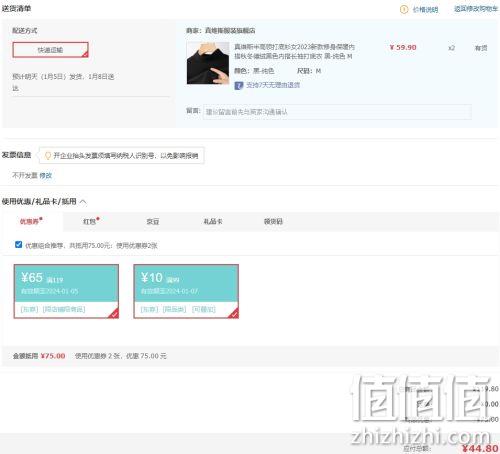The image size is (500, 454).
Task: Select the express delivery shipping option
Action: tap(50, 50)
